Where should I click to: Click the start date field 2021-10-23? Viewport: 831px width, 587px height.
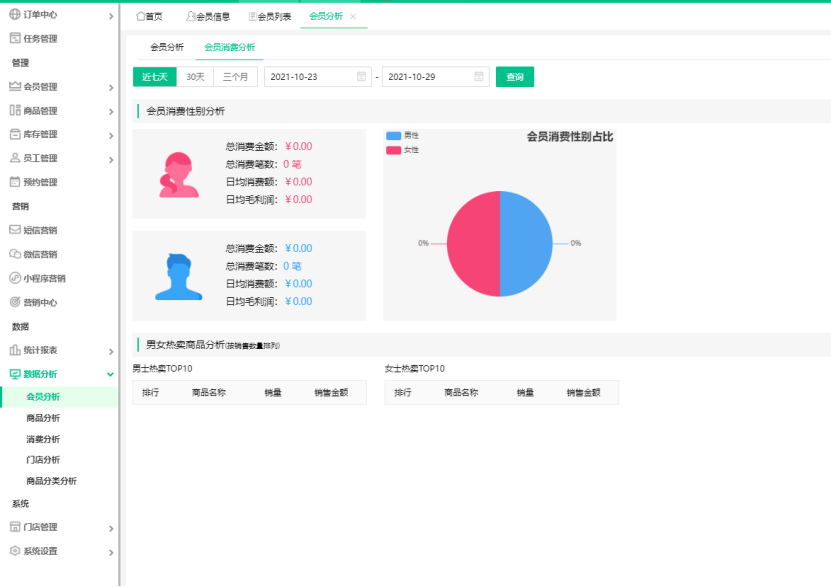click(x=317, y=77)
